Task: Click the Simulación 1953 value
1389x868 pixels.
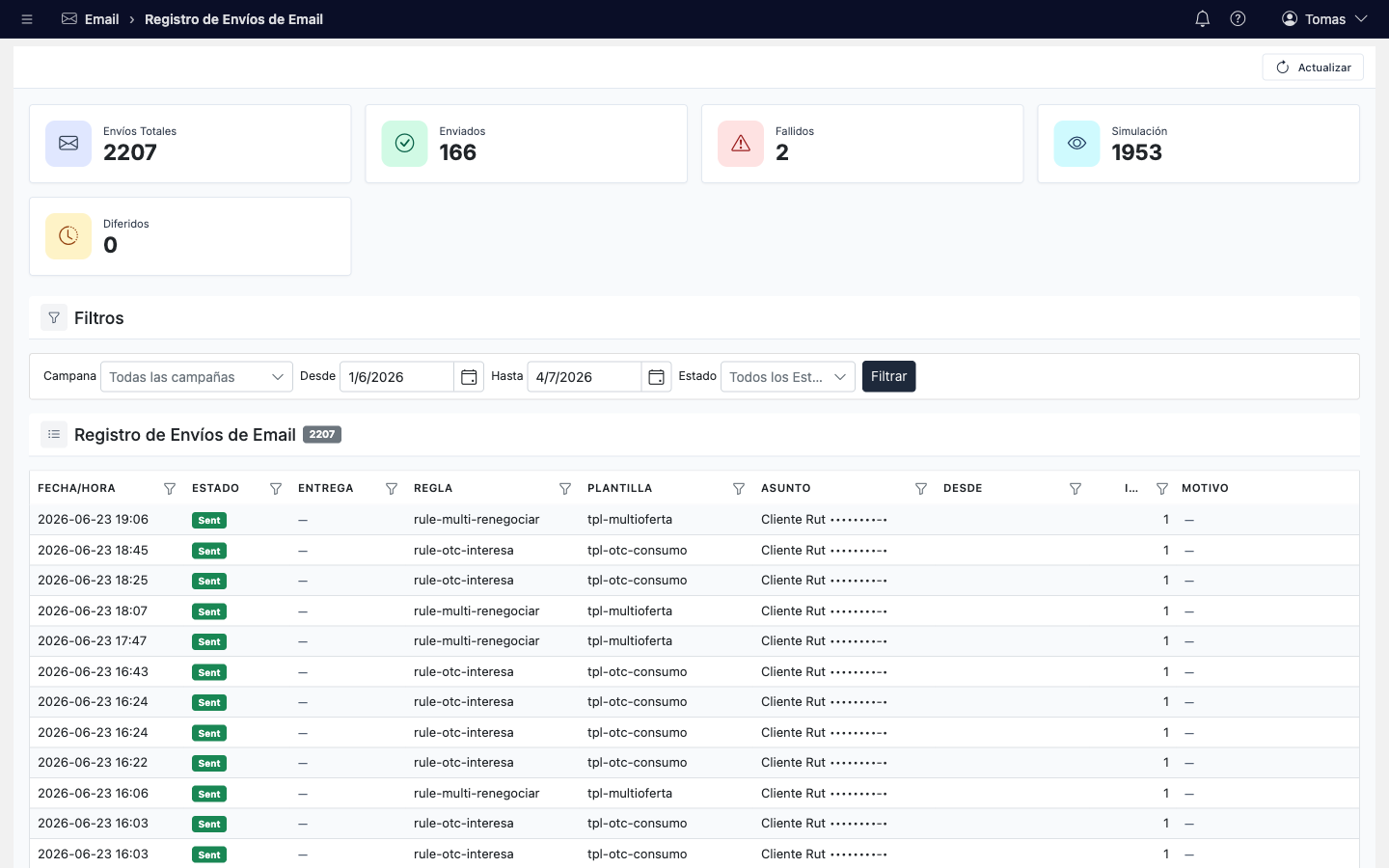Action: [x=1136, y=152]
